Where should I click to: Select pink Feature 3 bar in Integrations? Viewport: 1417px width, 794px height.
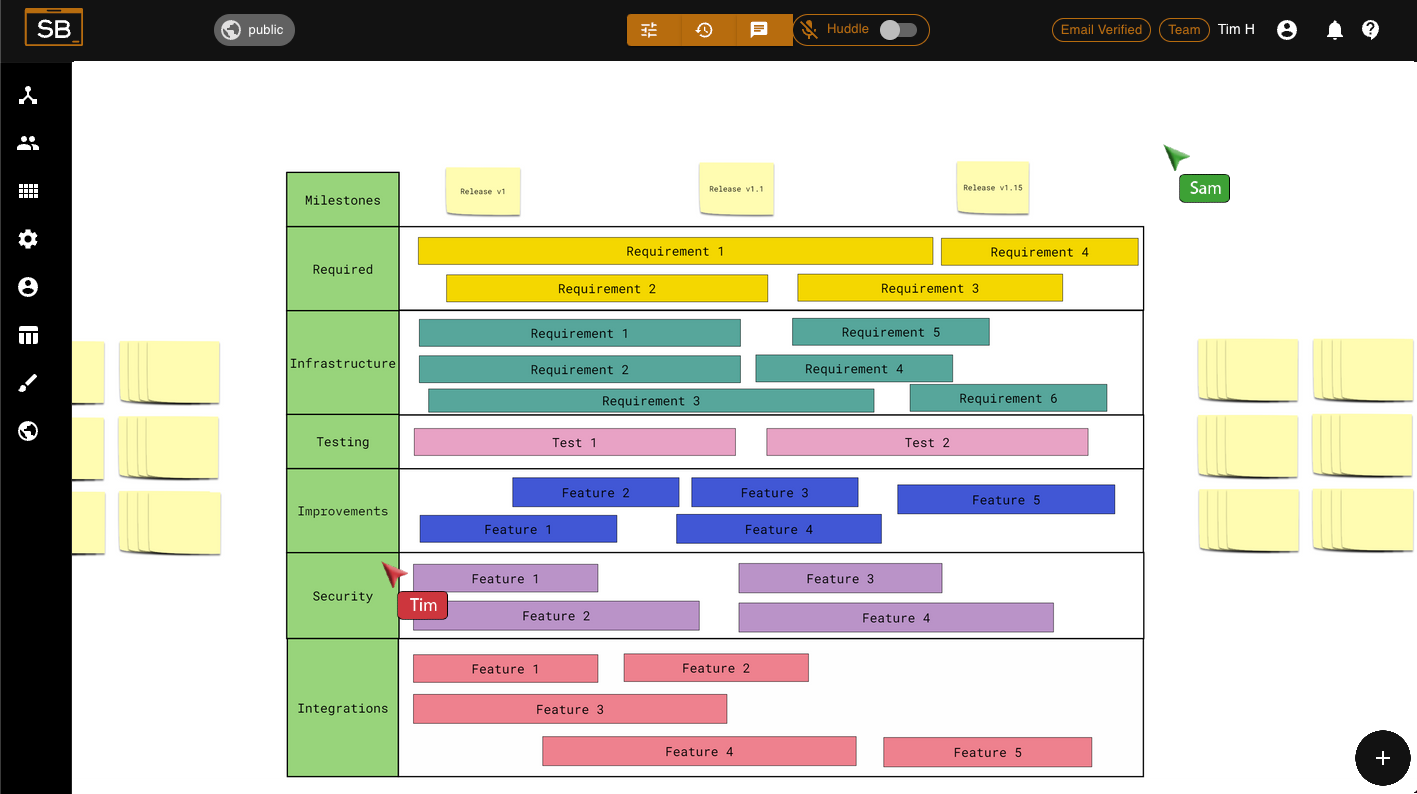(570, 709)
